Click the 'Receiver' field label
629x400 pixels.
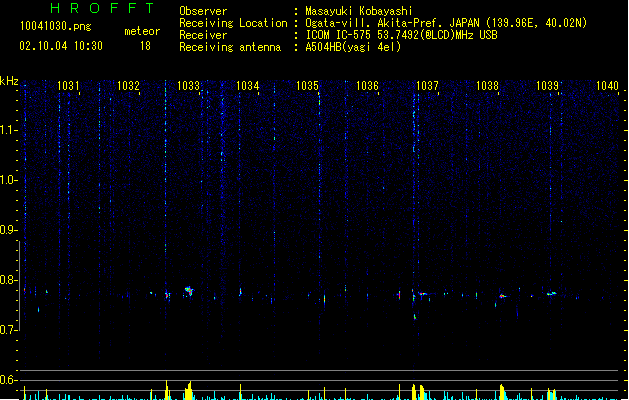pyautogui.click(x=203, y=35)
